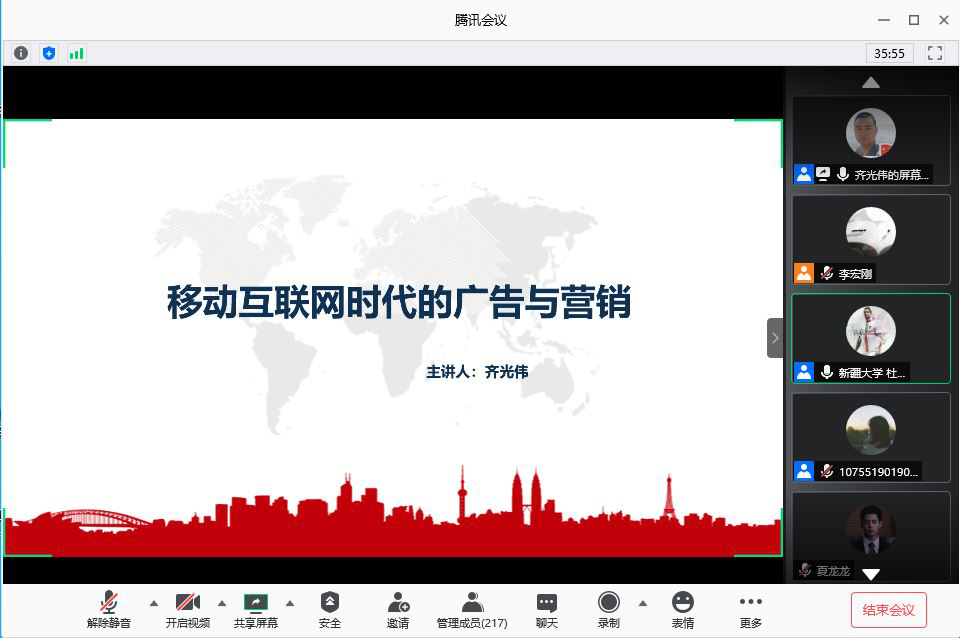960x638 pixels.
Task: Open the 聊天 chat panel
Action: click(x=547, y=610)
